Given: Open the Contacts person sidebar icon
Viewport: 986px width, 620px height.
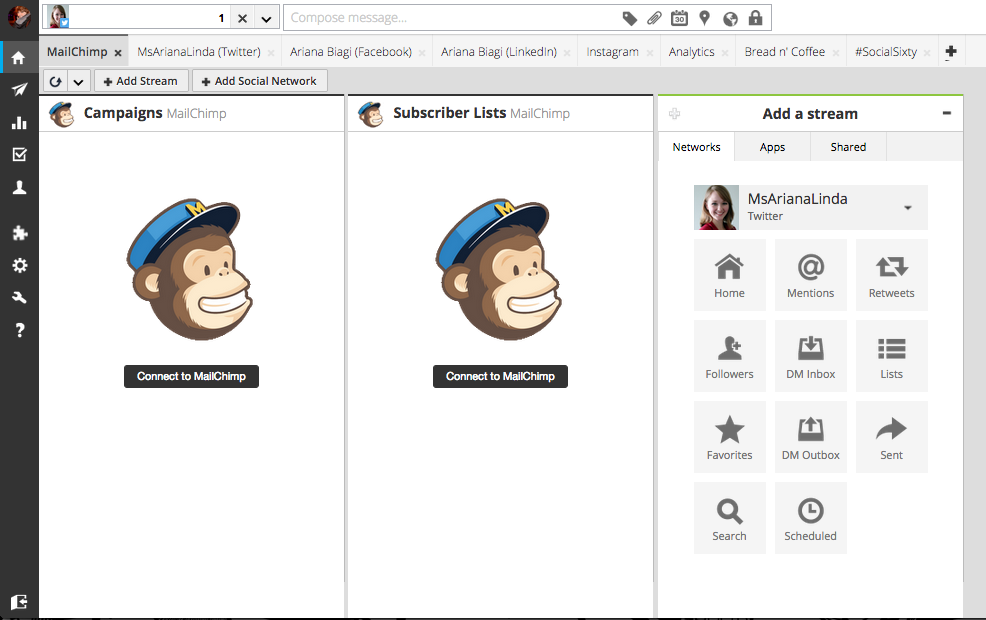Looking at the screenshot, I should [19, 187].
